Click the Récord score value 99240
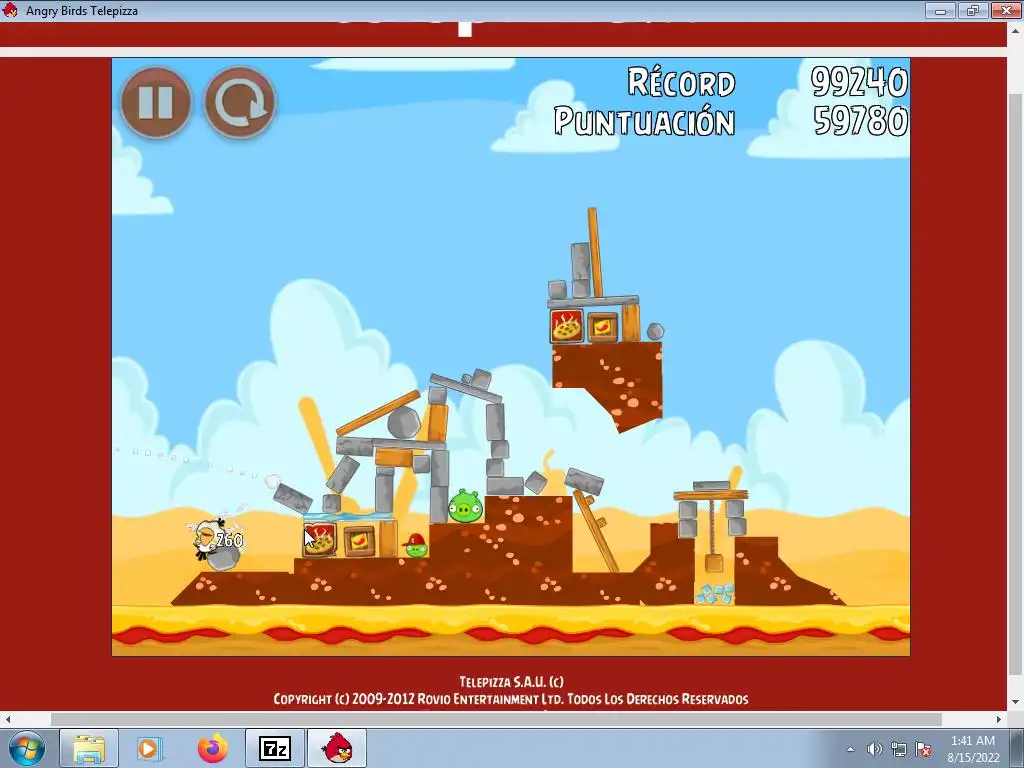This screenshot has width=1024, height=768. tap(859, 82)
